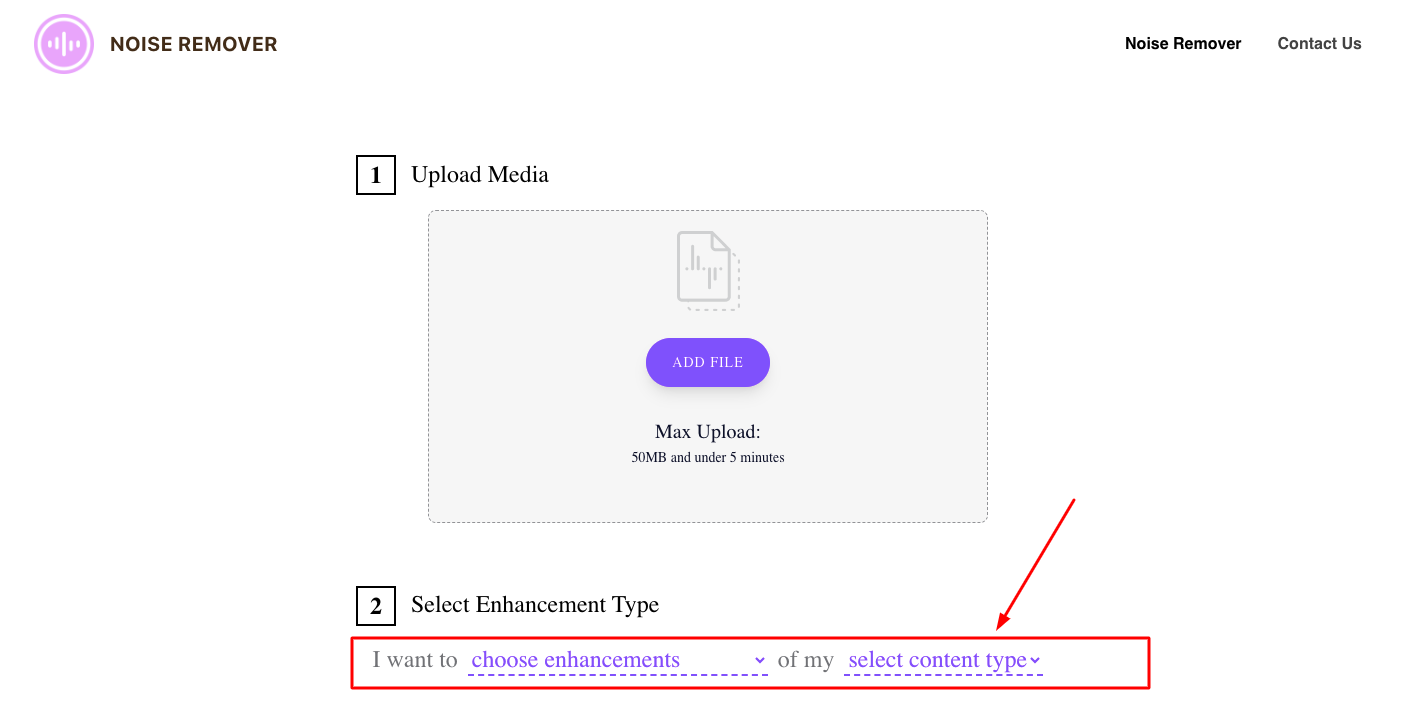The image size is (1423, 704).
Task: Click the step 1 number box
Action: (376, 175)
